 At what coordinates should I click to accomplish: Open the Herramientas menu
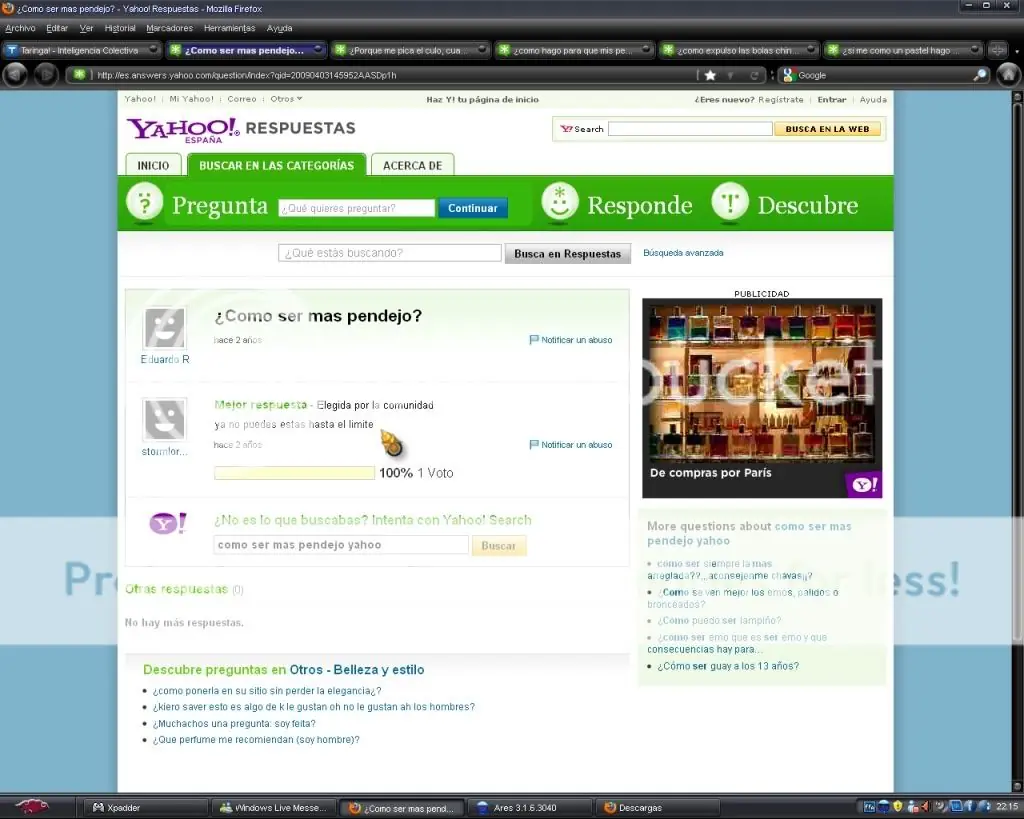tap(229, 28)
